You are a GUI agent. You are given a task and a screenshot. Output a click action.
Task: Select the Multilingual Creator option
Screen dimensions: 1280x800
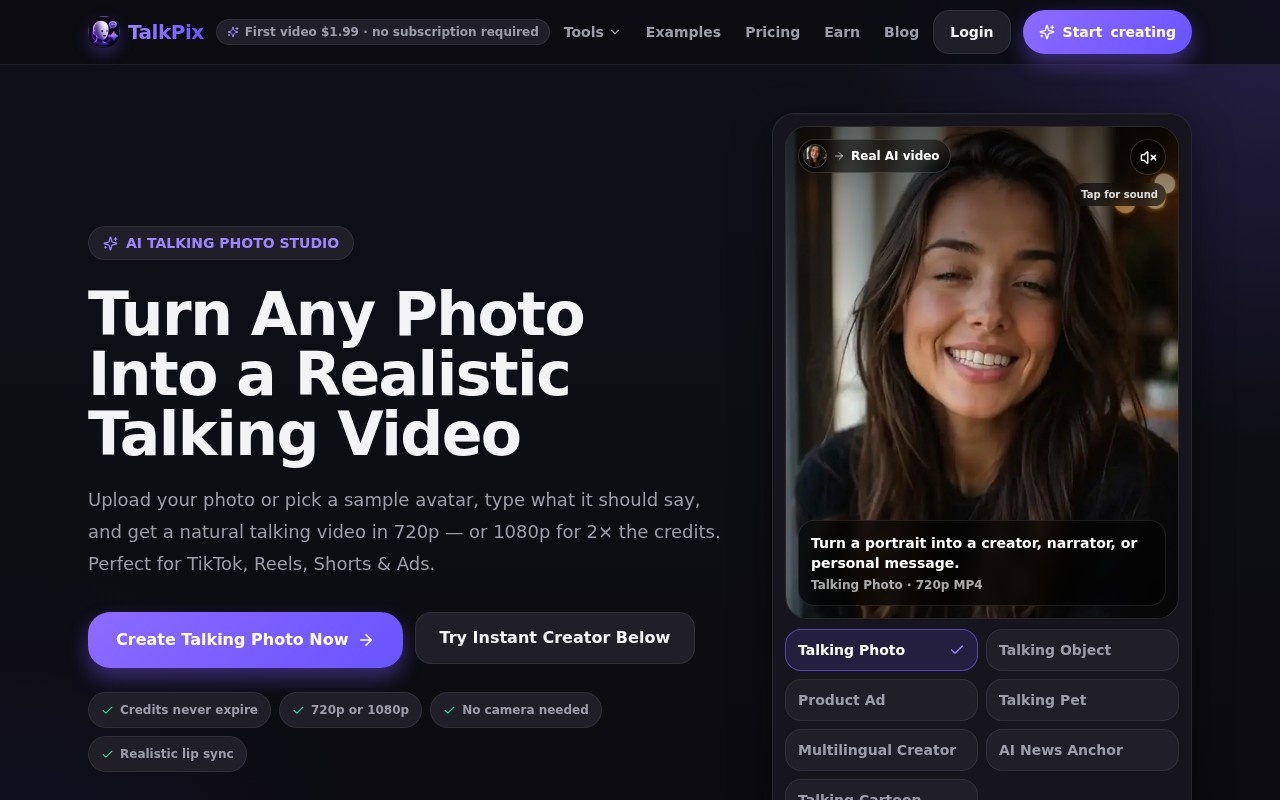pos(881,750)
